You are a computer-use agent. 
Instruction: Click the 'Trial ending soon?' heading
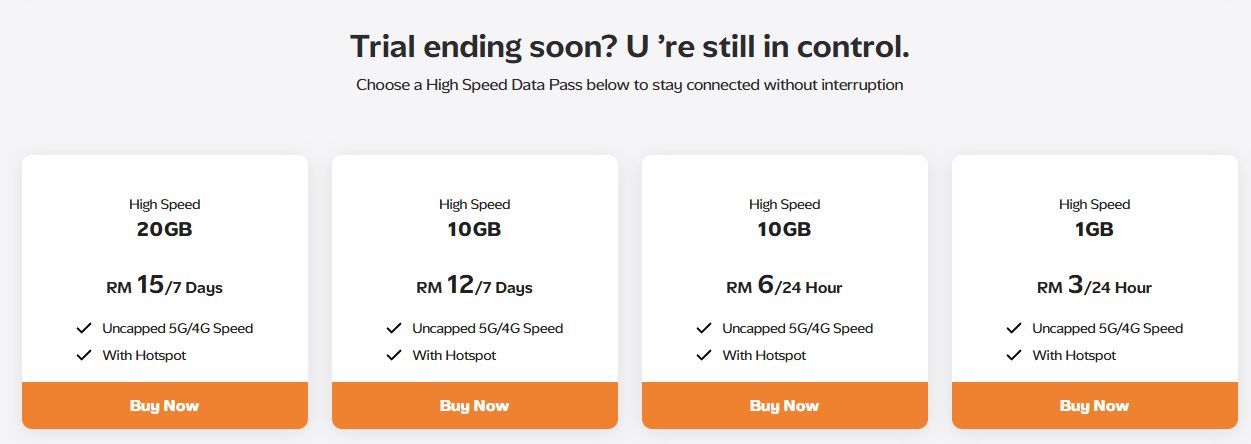tap(629, 46)
